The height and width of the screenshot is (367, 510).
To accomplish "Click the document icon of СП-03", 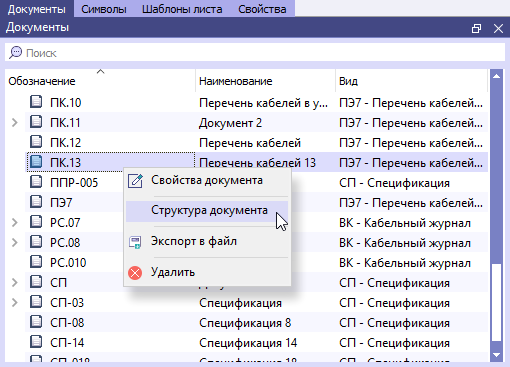I will tap(36, 302).
